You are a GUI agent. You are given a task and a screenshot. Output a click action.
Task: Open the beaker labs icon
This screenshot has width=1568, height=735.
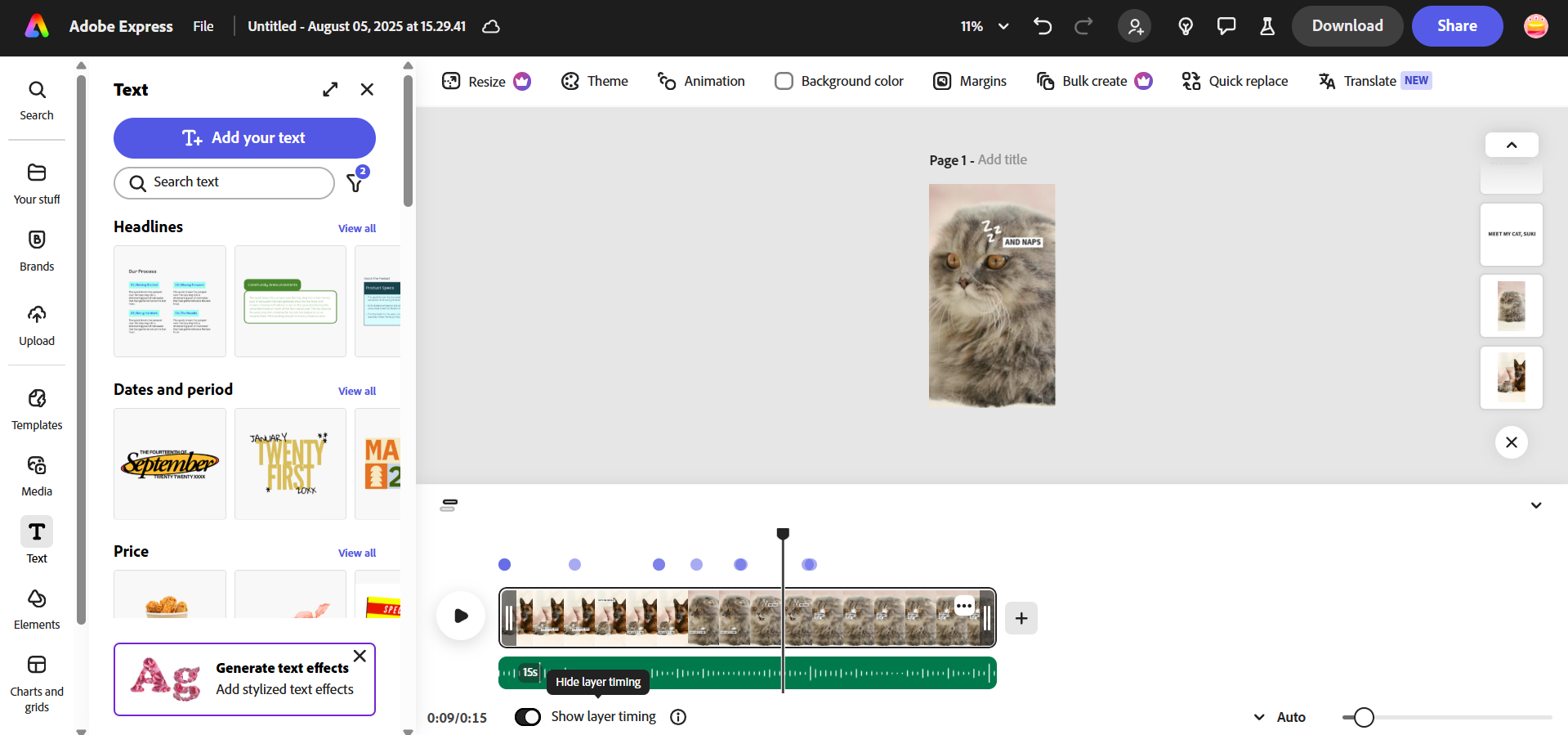[x=1267, y=26]
